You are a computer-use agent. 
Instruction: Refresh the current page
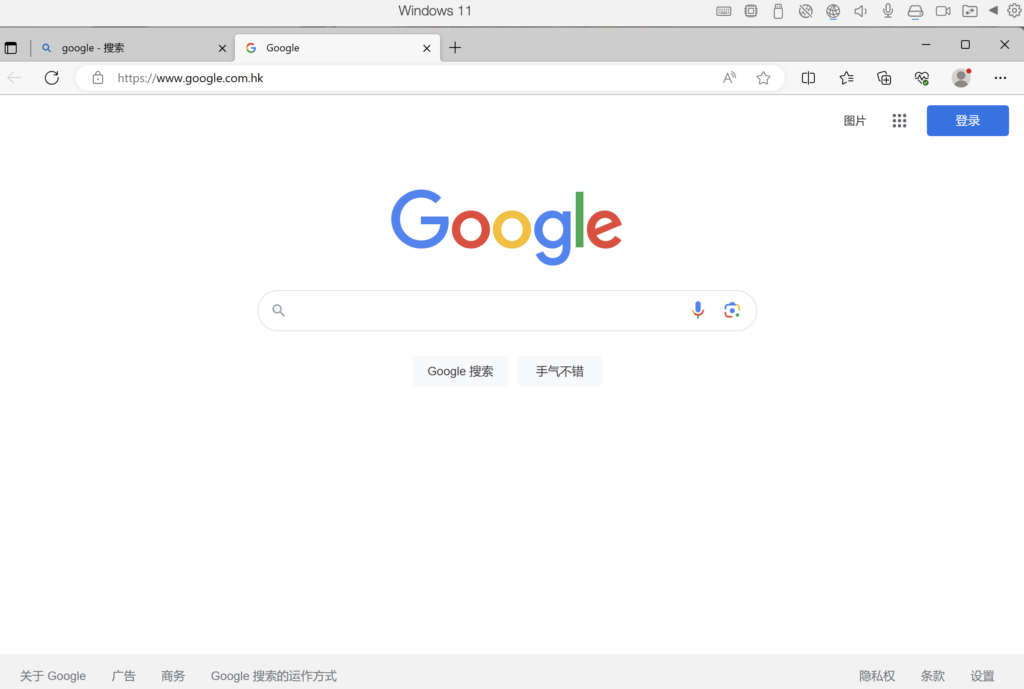[52, 78]
